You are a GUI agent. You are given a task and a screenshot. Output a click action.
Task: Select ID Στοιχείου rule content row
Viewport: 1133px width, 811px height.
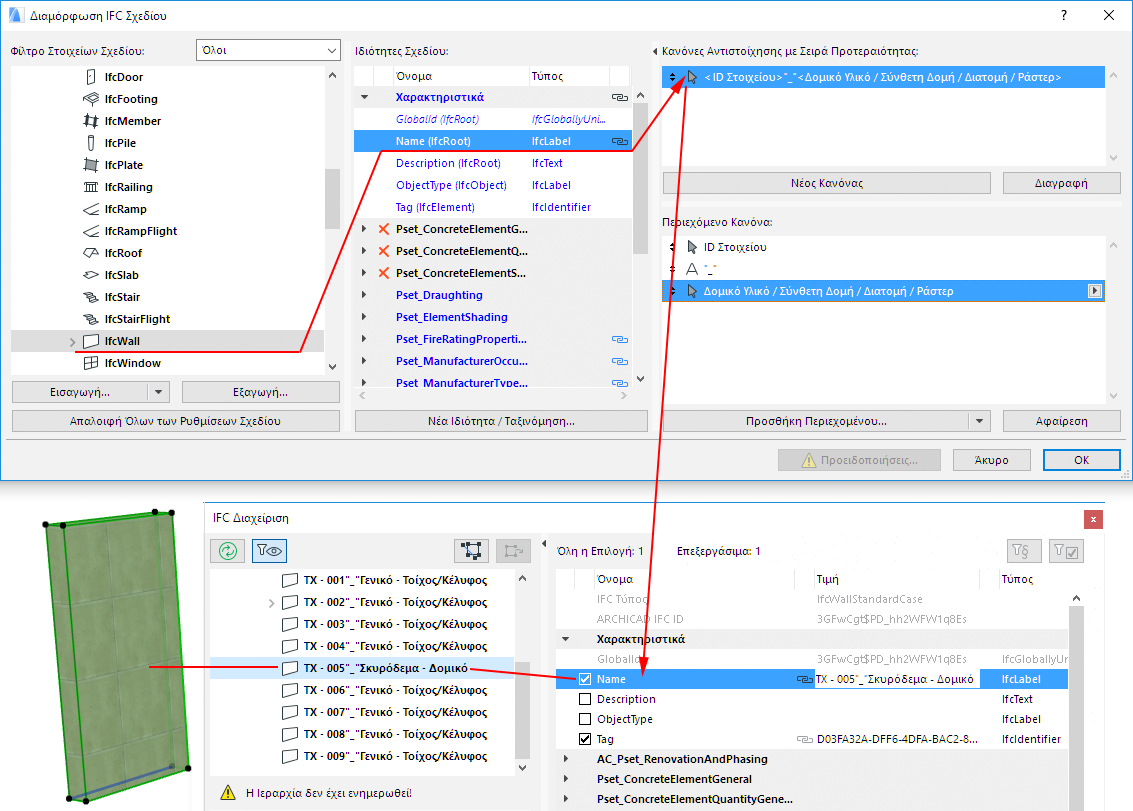click(x=883, y=248)
